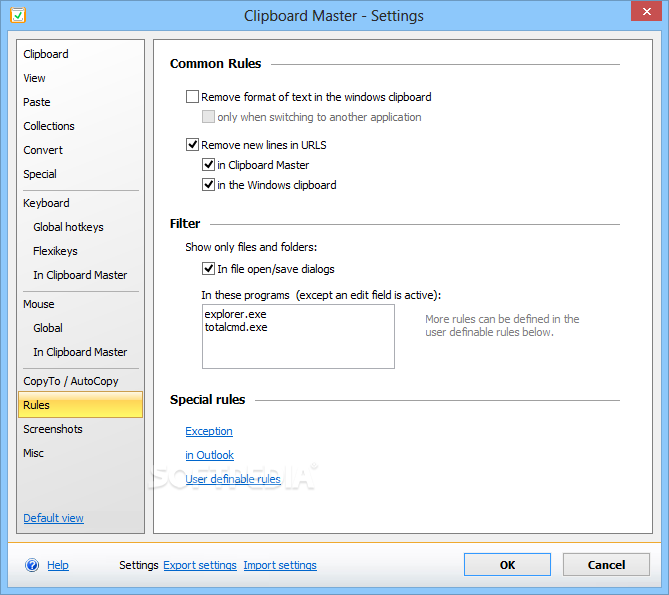Toggle 'in Clipboard Master' checkbox under URLS
The height and width of the screenshot is (595, 669).
[208, 165]
